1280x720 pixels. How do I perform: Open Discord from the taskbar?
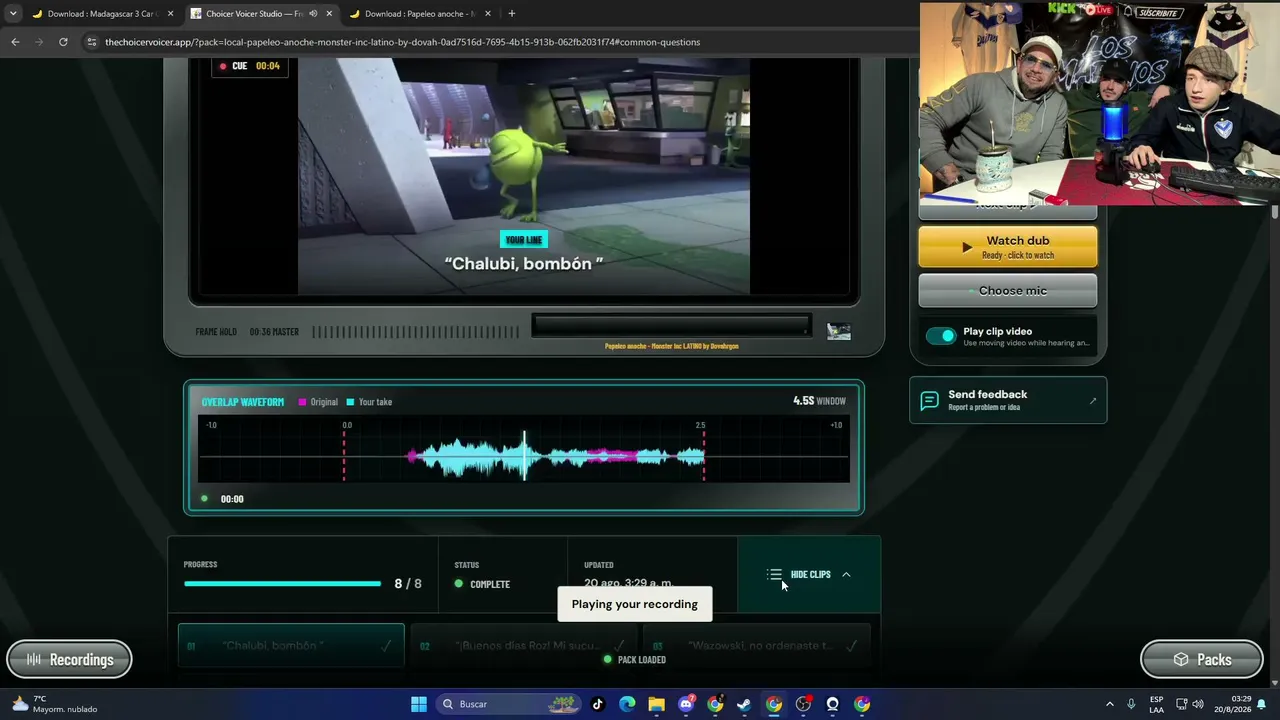(x=686, y=704)
